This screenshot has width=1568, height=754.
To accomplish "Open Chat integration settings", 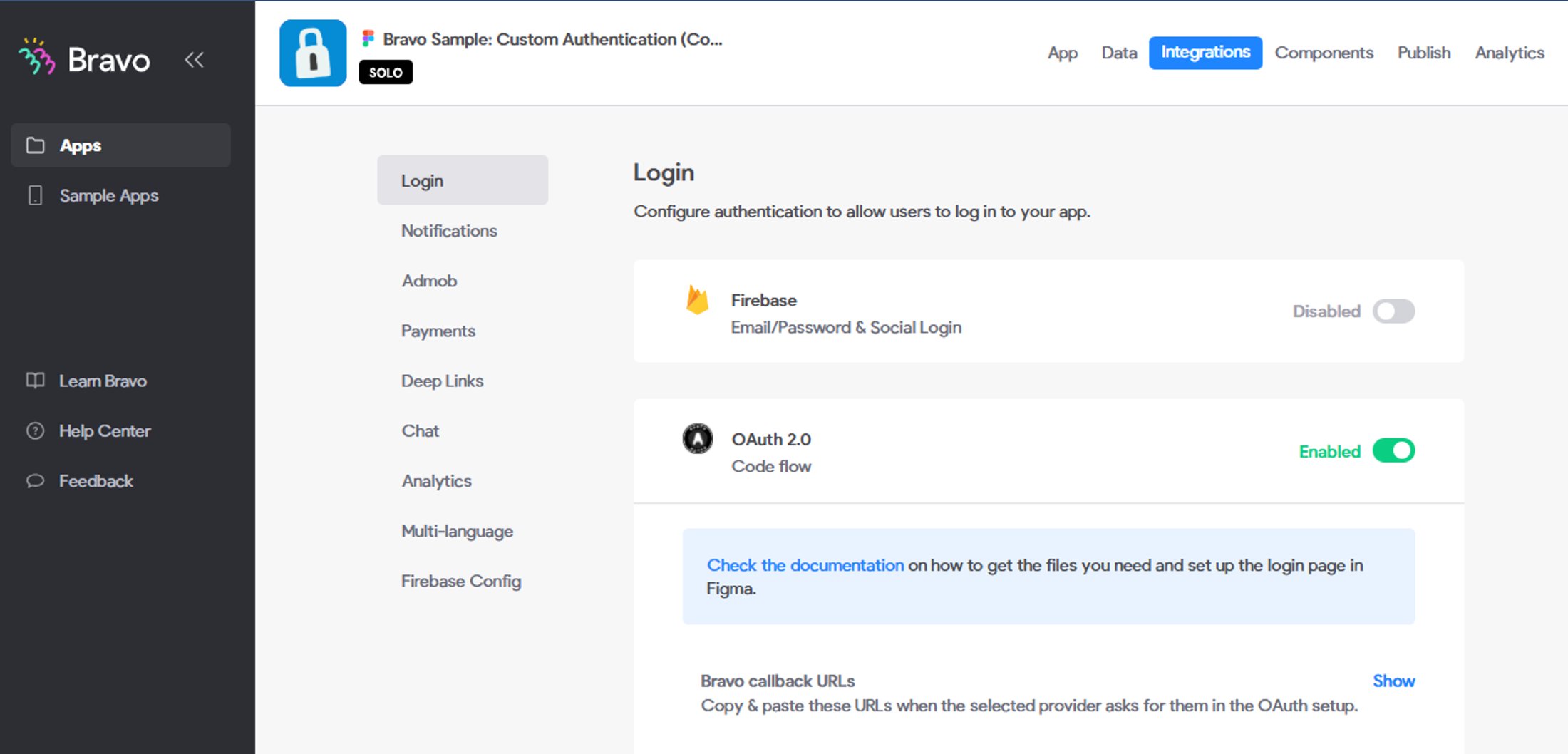I will pyautogui.click(x=420, y=430).
